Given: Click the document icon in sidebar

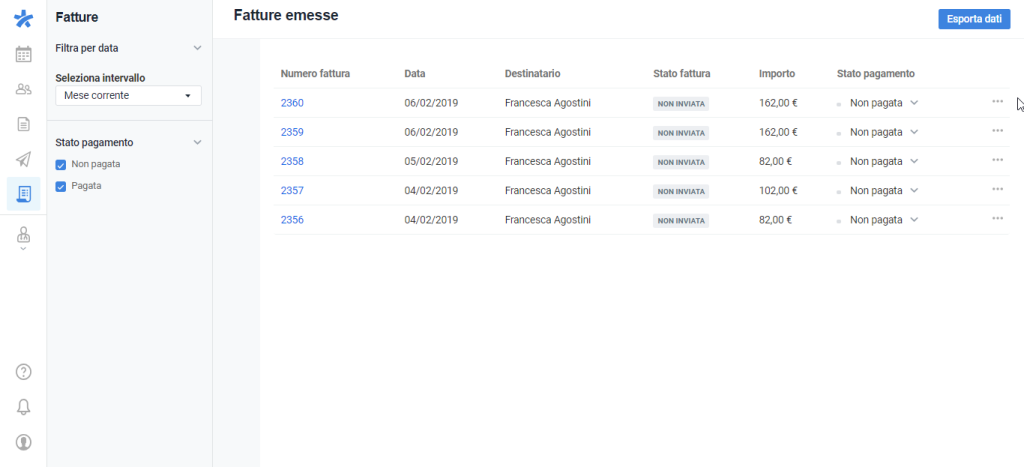Looking at the screenshot, I should click(x=23, y=124).
